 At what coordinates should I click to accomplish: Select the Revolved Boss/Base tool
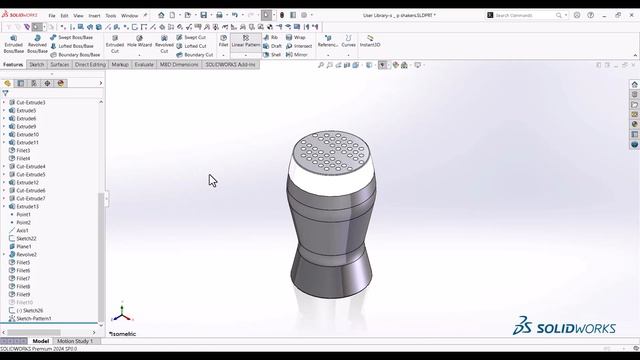click(x=37, y=44)
